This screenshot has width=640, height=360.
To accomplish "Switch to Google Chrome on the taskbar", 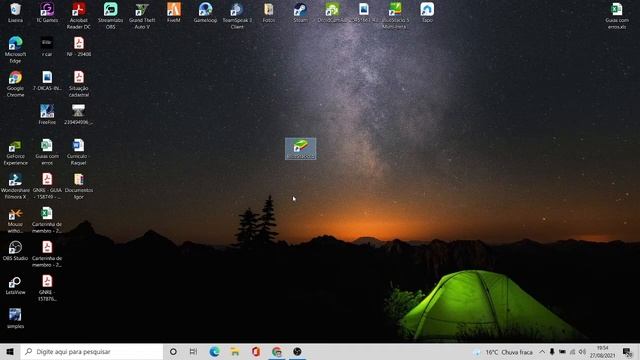I will 277,351.
